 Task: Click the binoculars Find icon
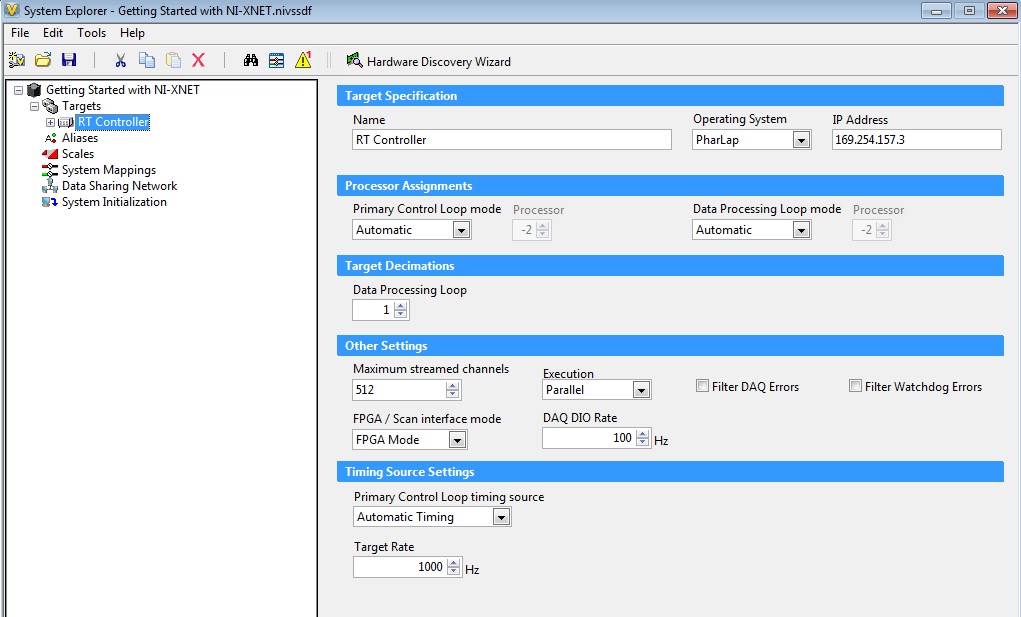point(251,61)
